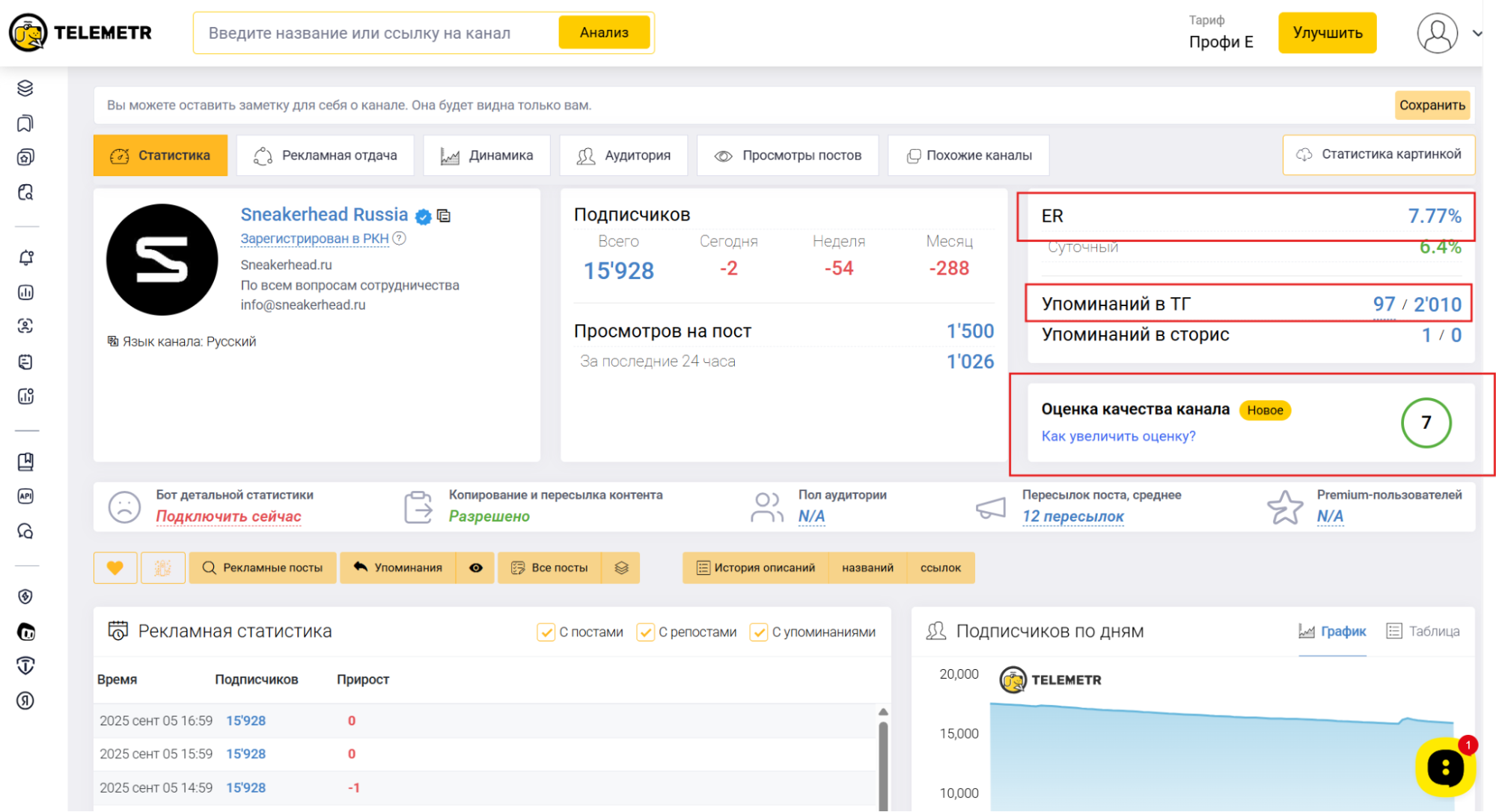Screen dimensions: 1496x812
Task: Uncheck the С постами checkbox
Action: (x=546, y=632)
